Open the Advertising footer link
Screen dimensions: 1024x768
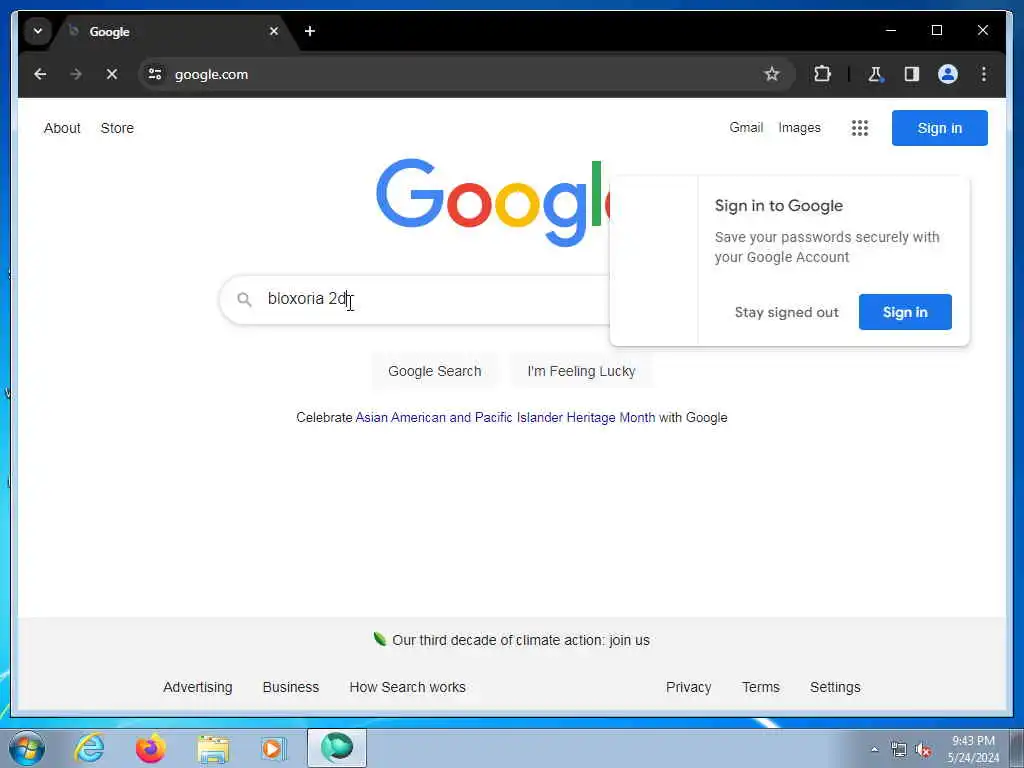[x=198, y=687]
